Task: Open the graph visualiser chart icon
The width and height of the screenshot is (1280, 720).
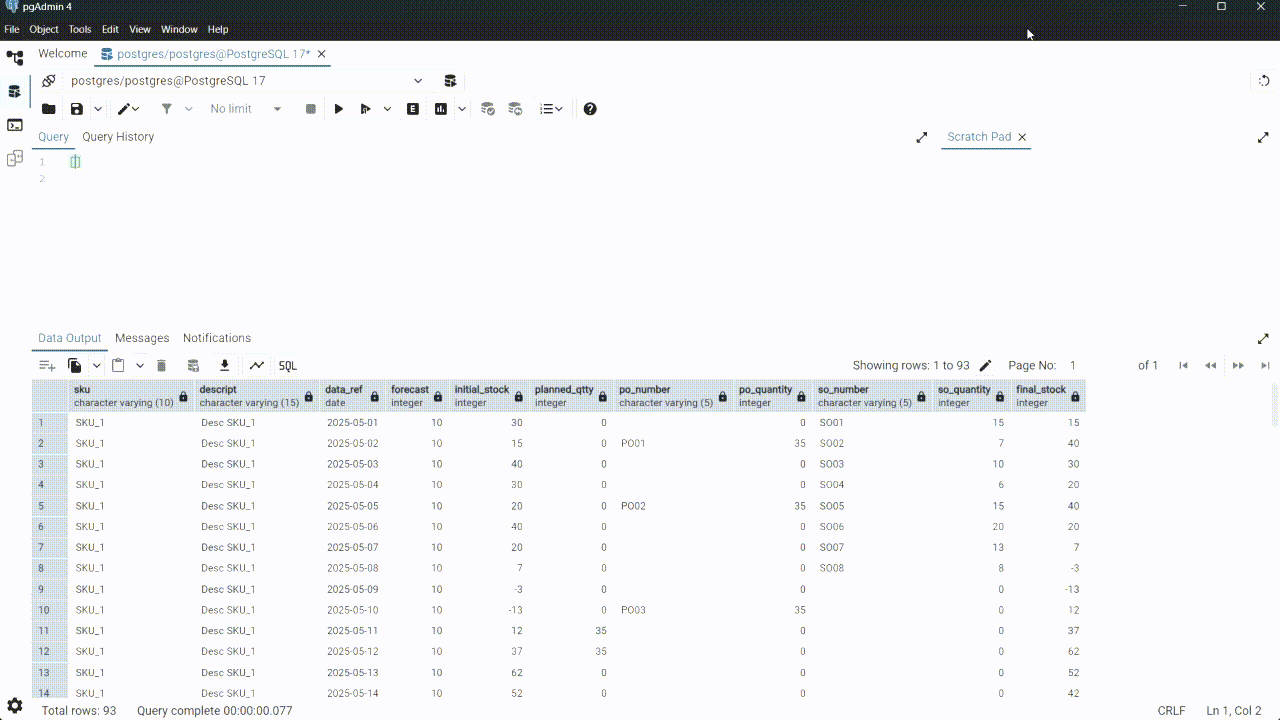Action: point(257,366)
